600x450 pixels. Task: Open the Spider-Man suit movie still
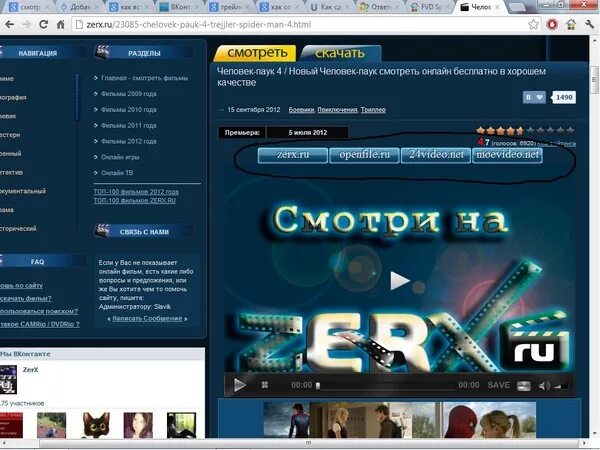pyautogui.click(x=286, y=420)
